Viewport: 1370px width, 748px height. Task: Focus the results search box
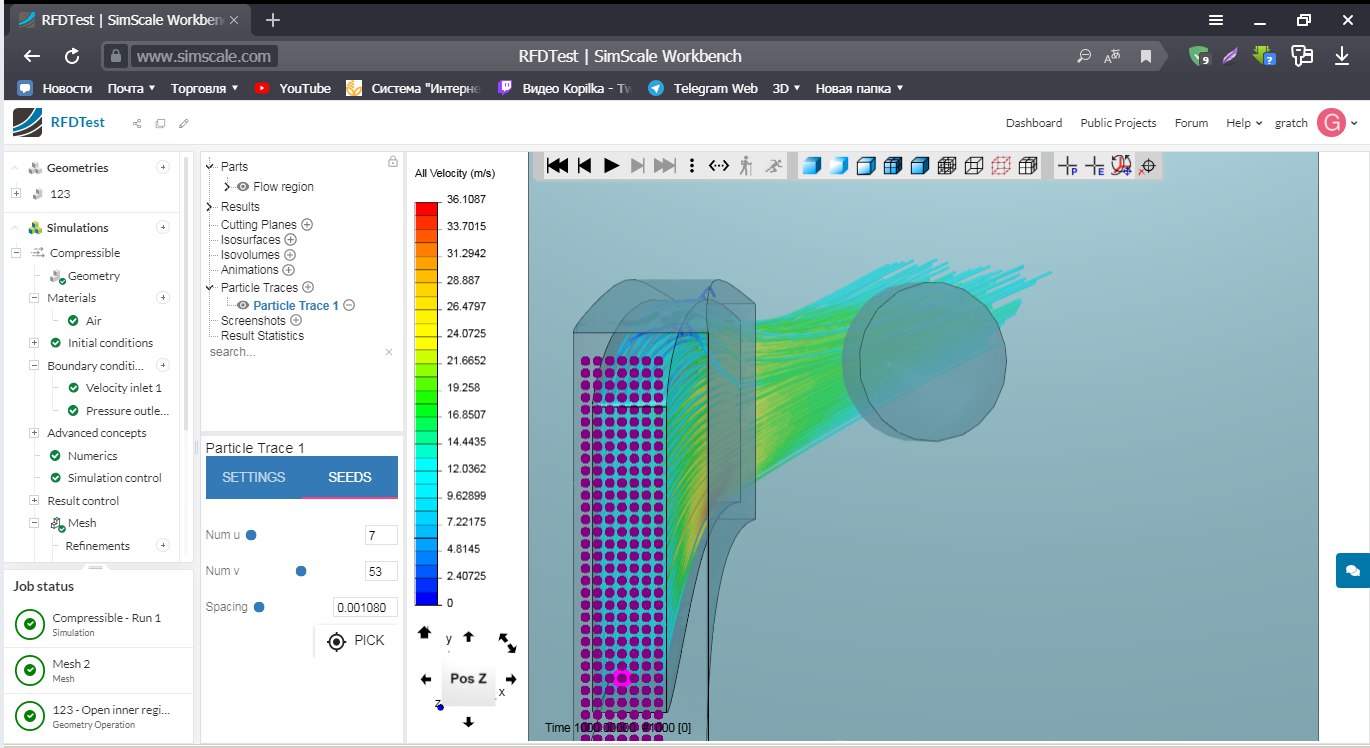click(x=295, y=352)
